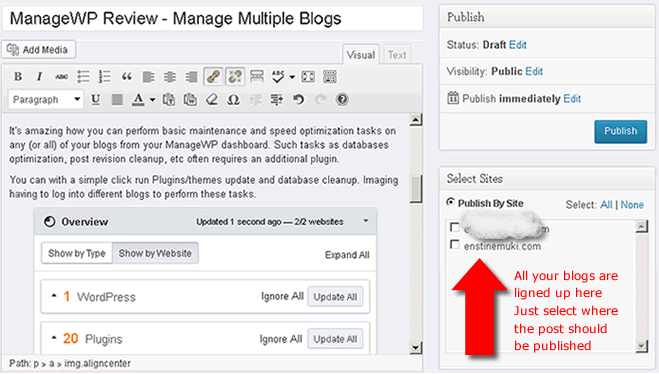Edit the Publish immediately schedule
Image resolution: width=659 pixels, height=374 pixels.
tap(572, 99)
